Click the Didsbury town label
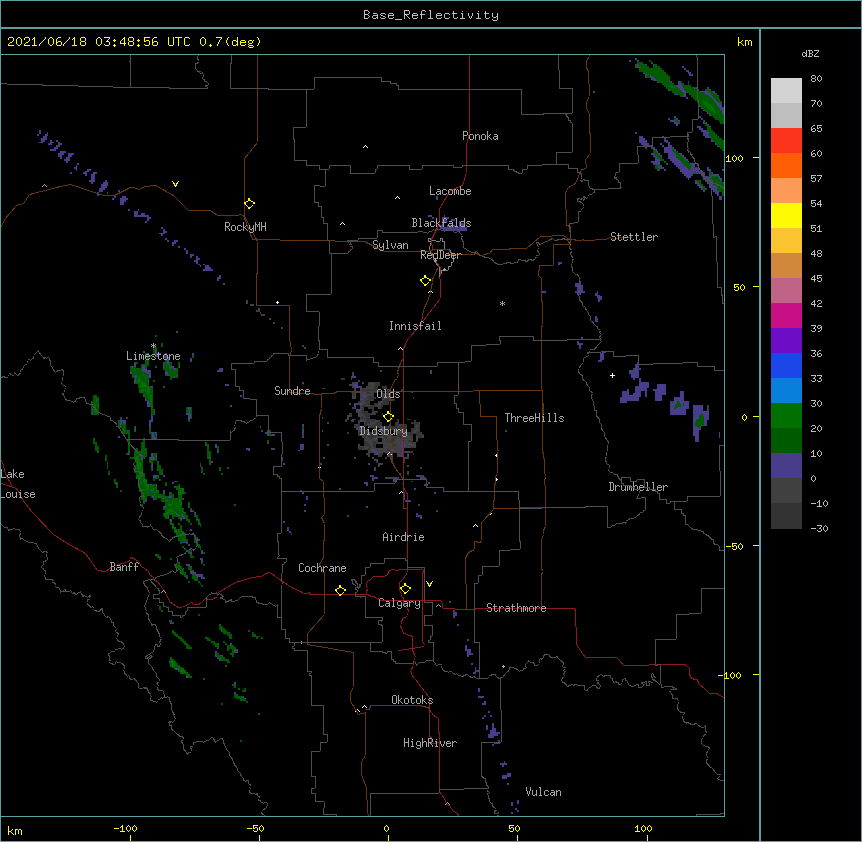Viewport: 862px width, 842px height. point(383,431)
